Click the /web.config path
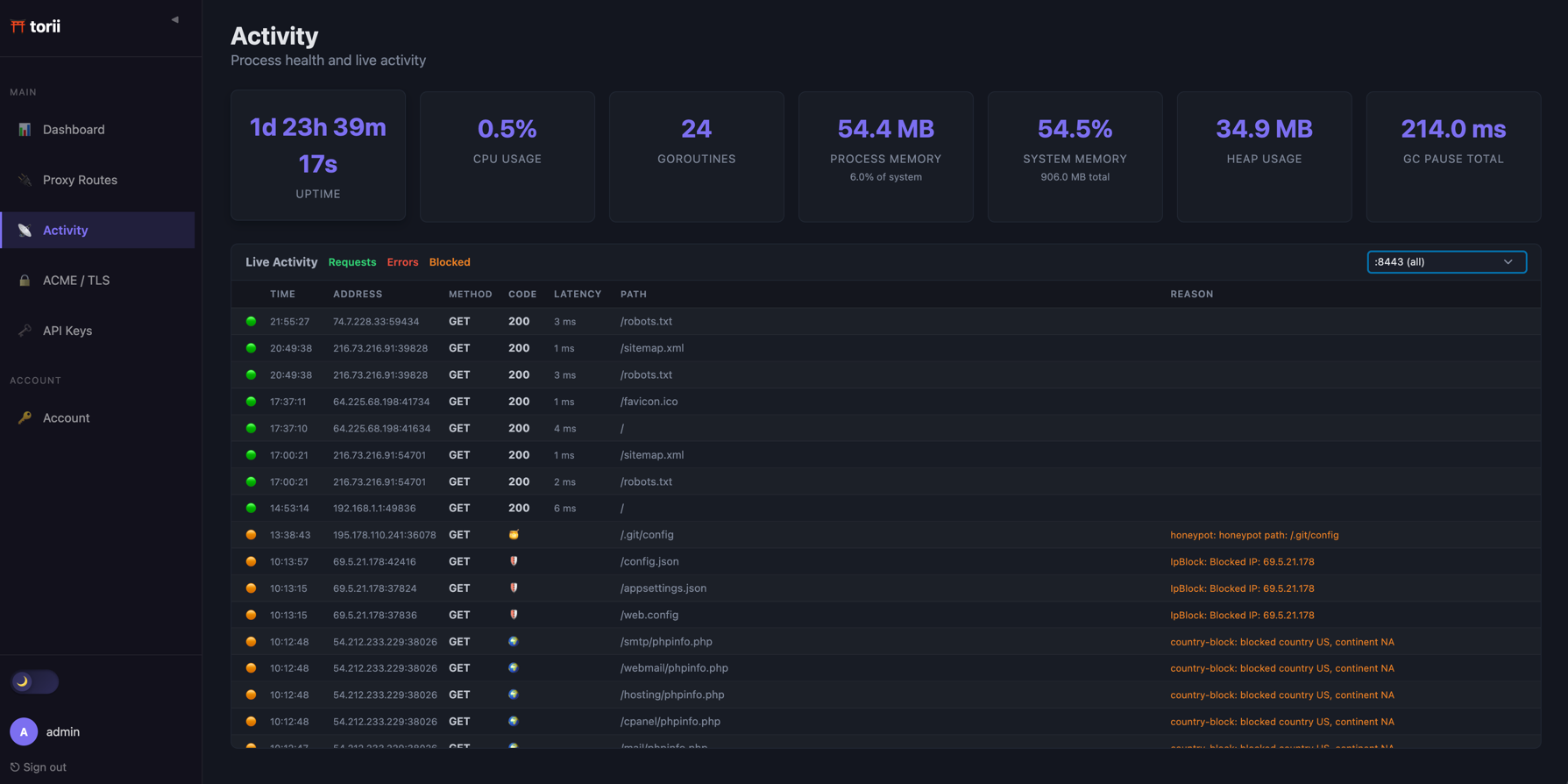 tap(649, 615)
